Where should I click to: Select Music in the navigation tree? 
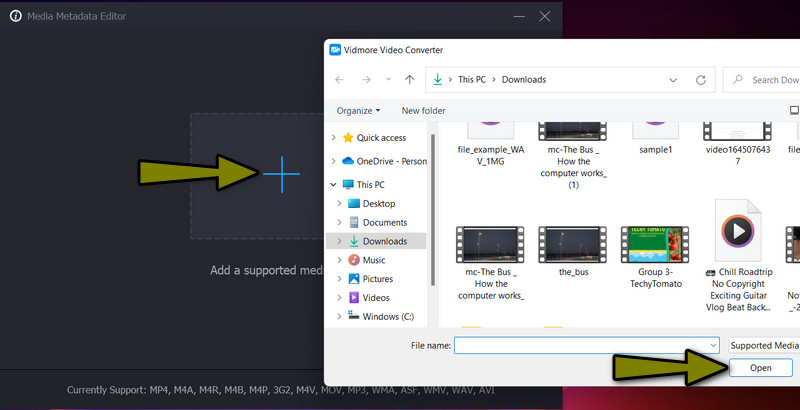click(x=375, y=260)
